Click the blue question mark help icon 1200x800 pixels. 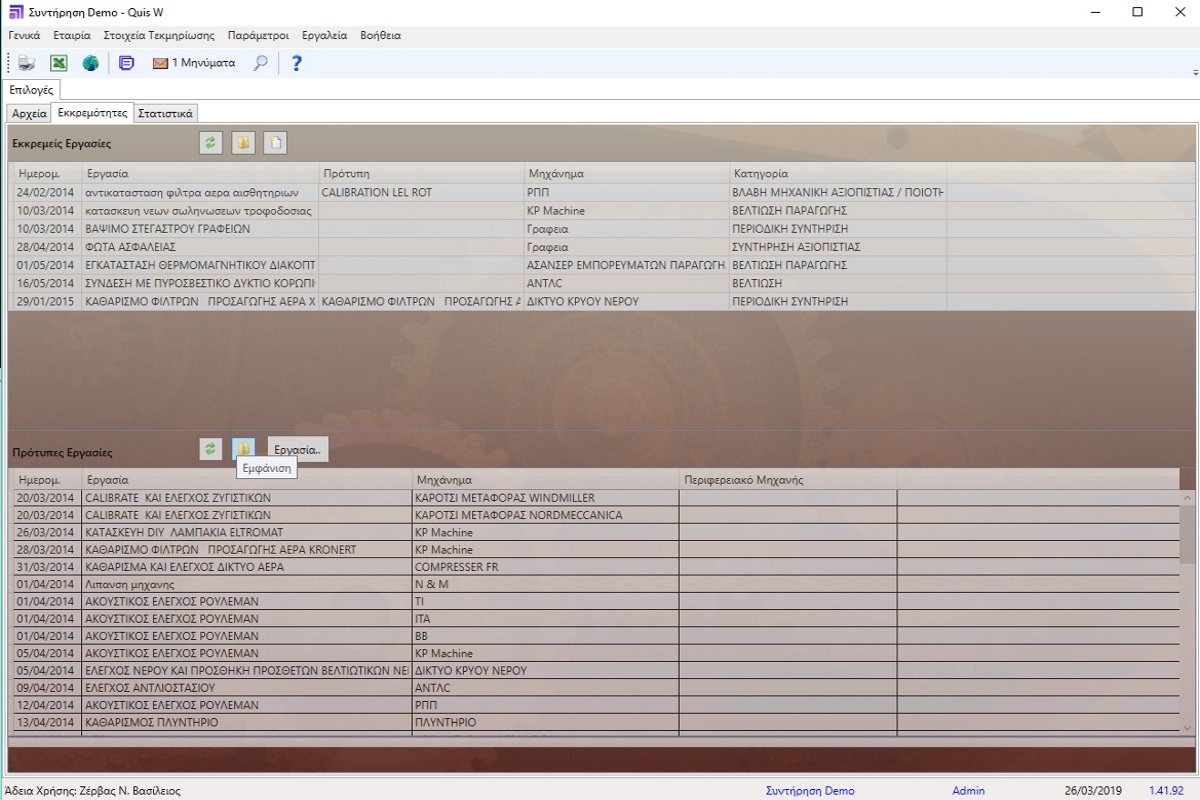[296, 63]
